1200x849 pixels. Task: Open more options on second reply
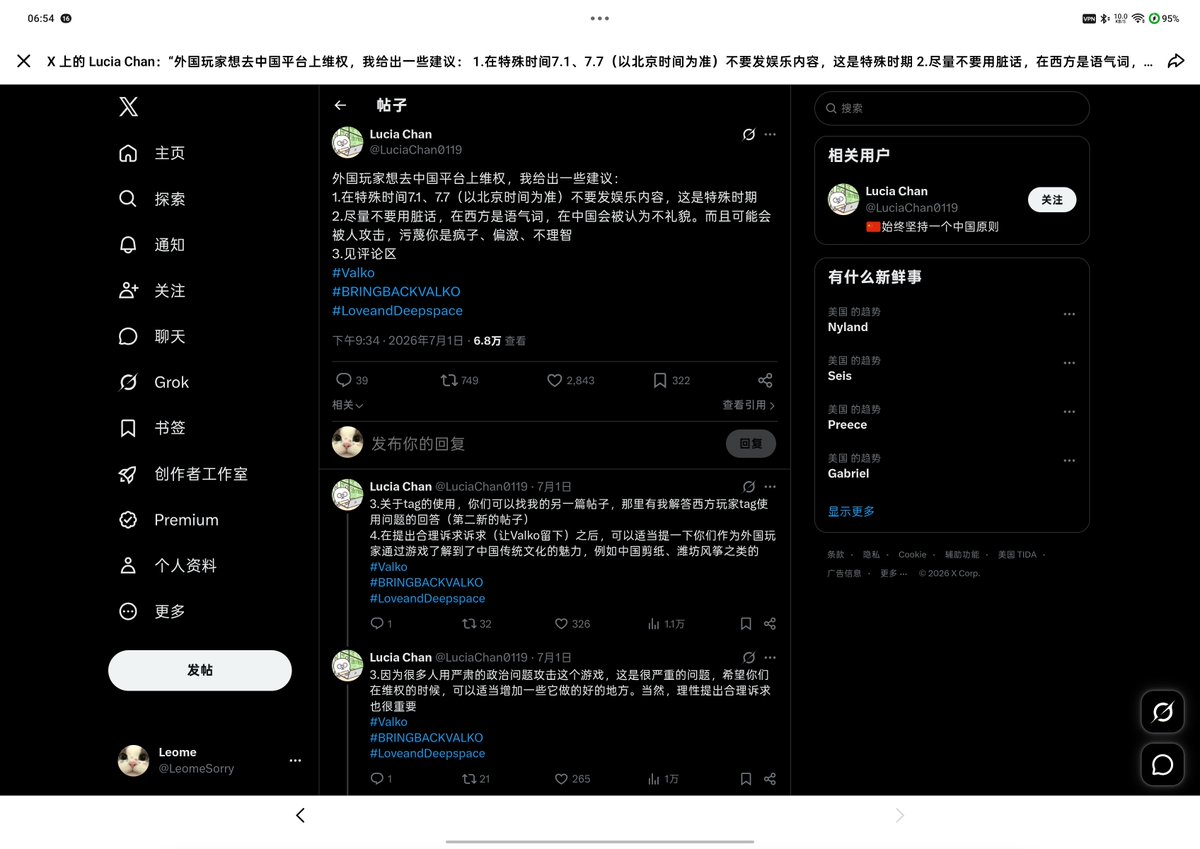click(770, 657)
